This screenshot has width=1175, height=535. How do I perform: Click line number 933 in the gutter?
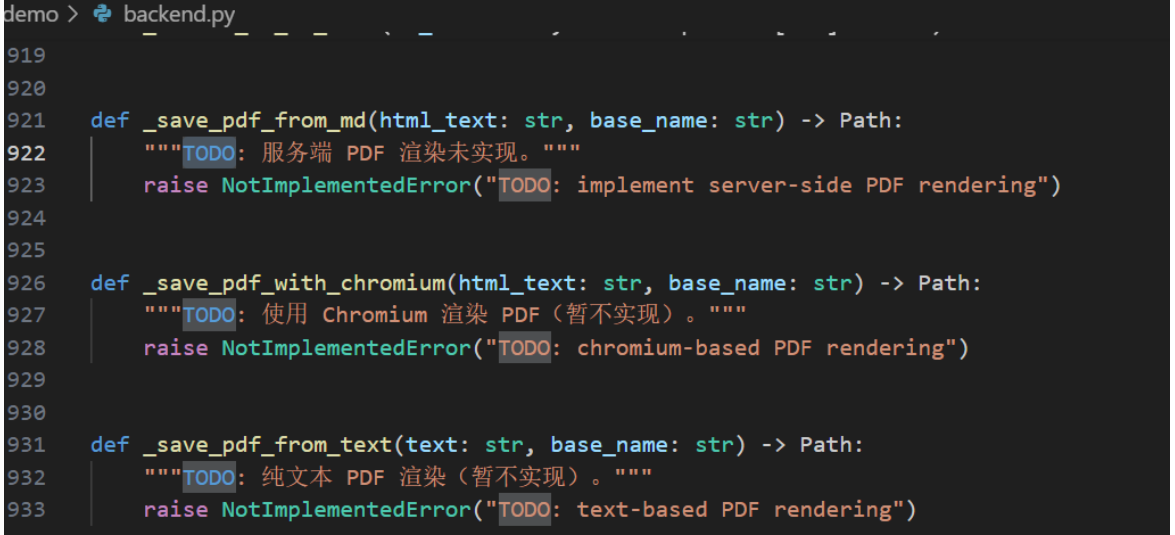26,510
